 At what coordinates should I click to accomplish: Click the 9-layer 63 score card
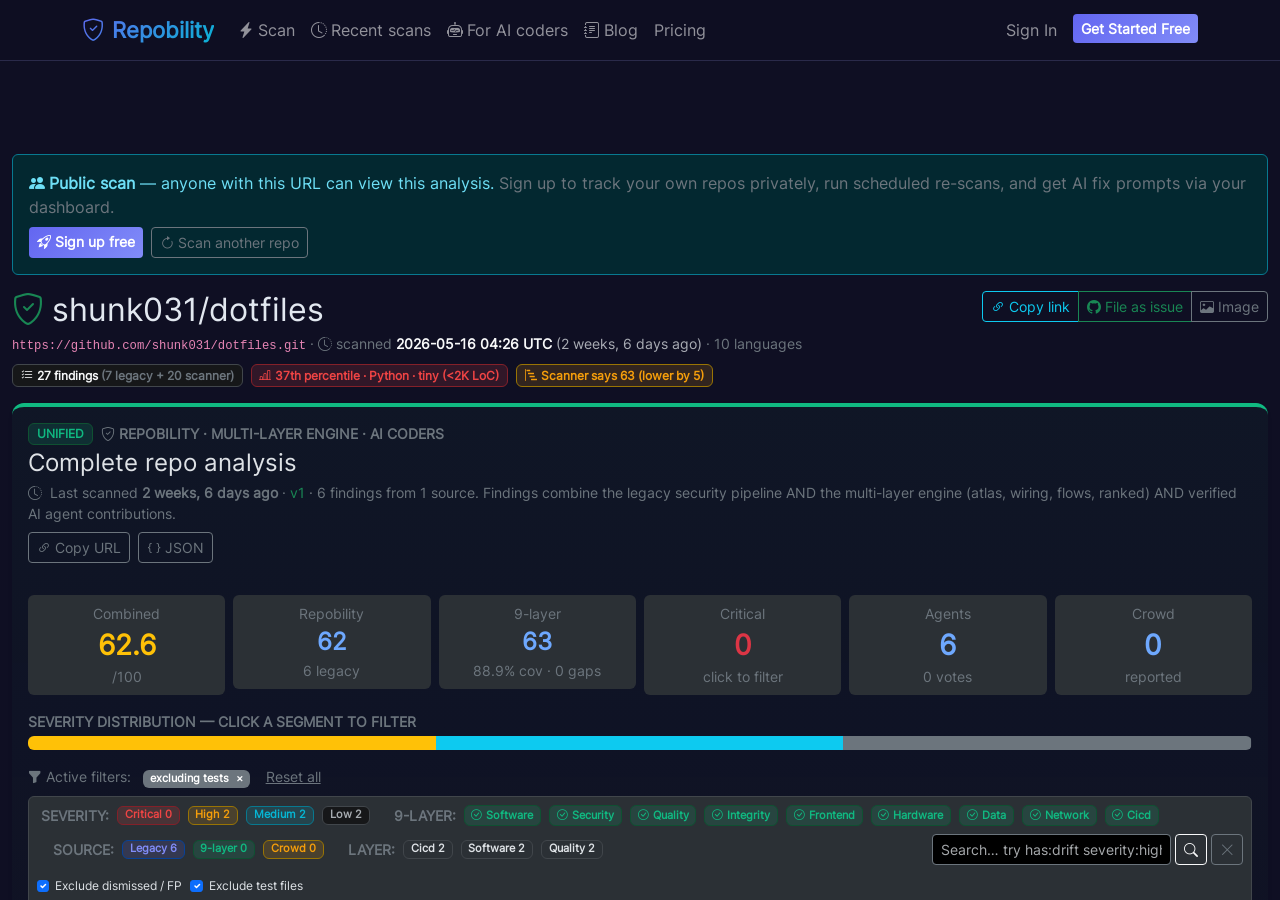point(537,642)
